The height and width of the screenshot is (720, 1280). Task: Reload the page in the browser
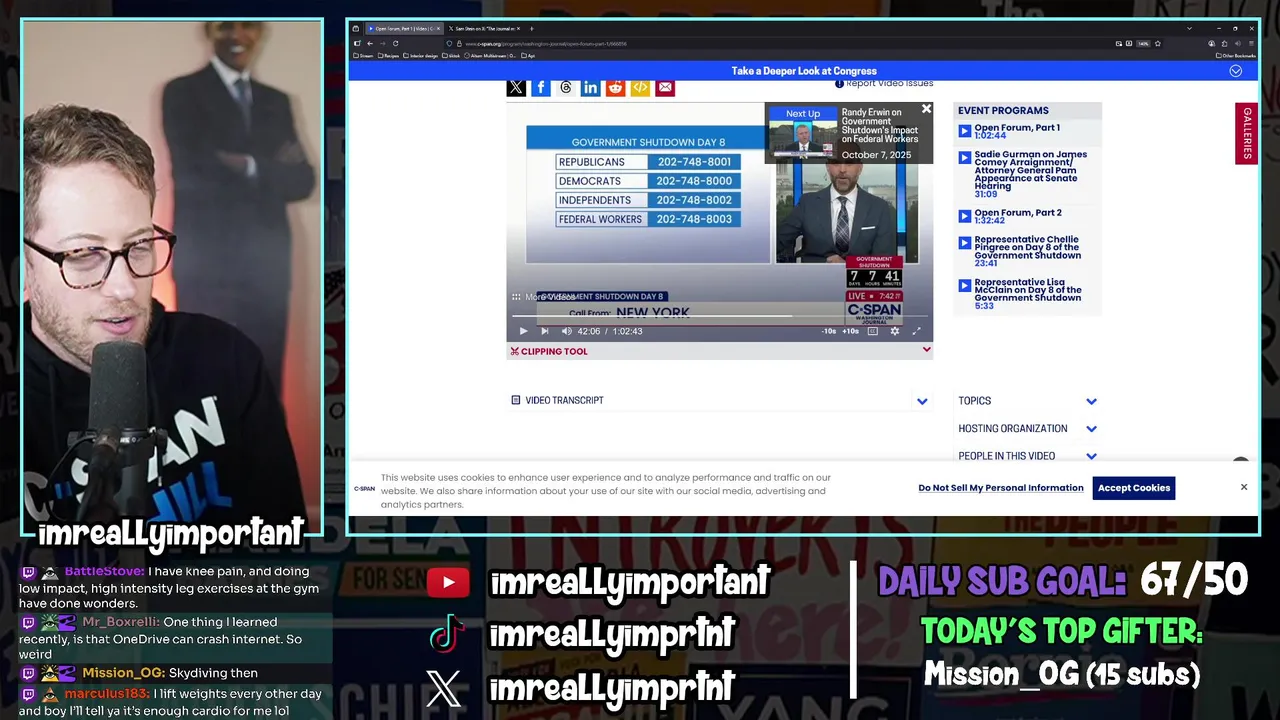(395, 43)
